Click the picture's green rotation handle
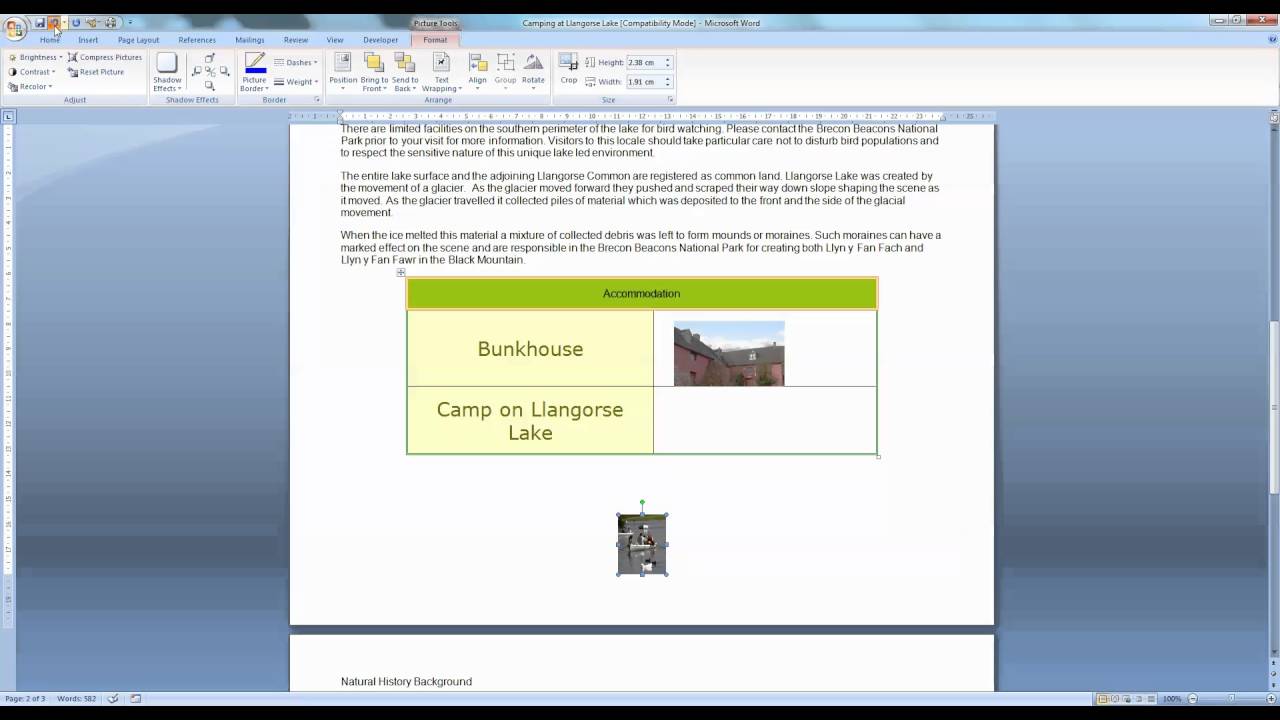Image resolution: width=1280 pixels, height=720 pixels. pyautogui.click(x=642, y=503)
